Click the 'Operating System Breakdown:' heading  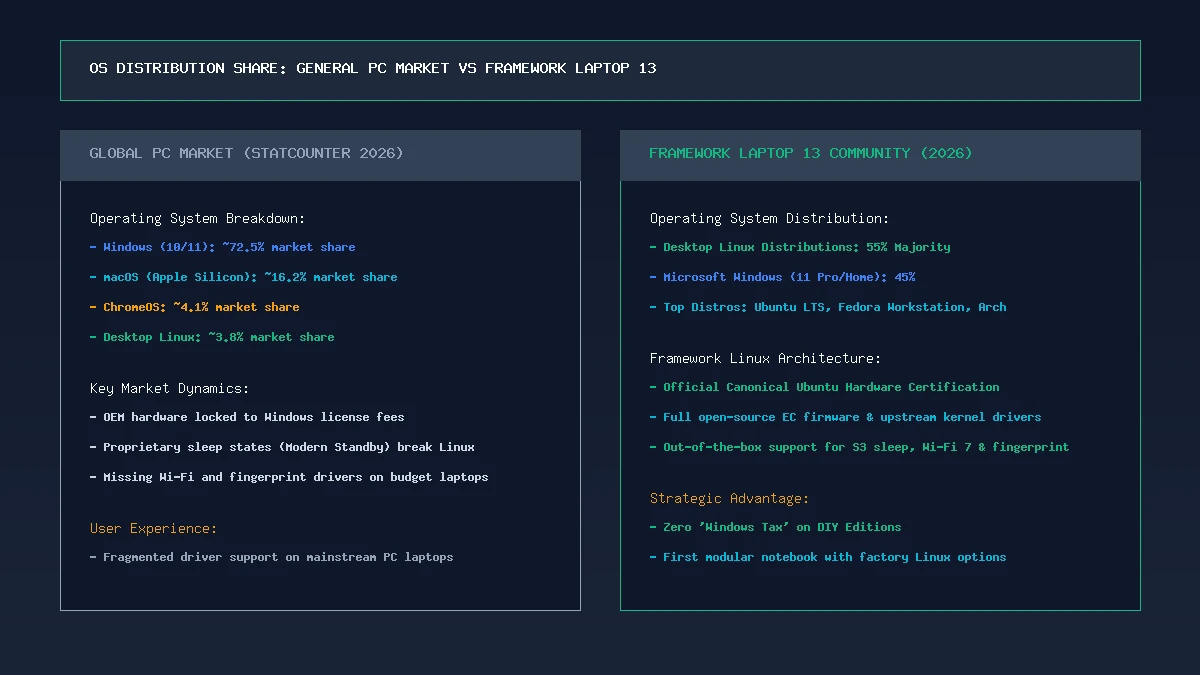tap(197, 218)
